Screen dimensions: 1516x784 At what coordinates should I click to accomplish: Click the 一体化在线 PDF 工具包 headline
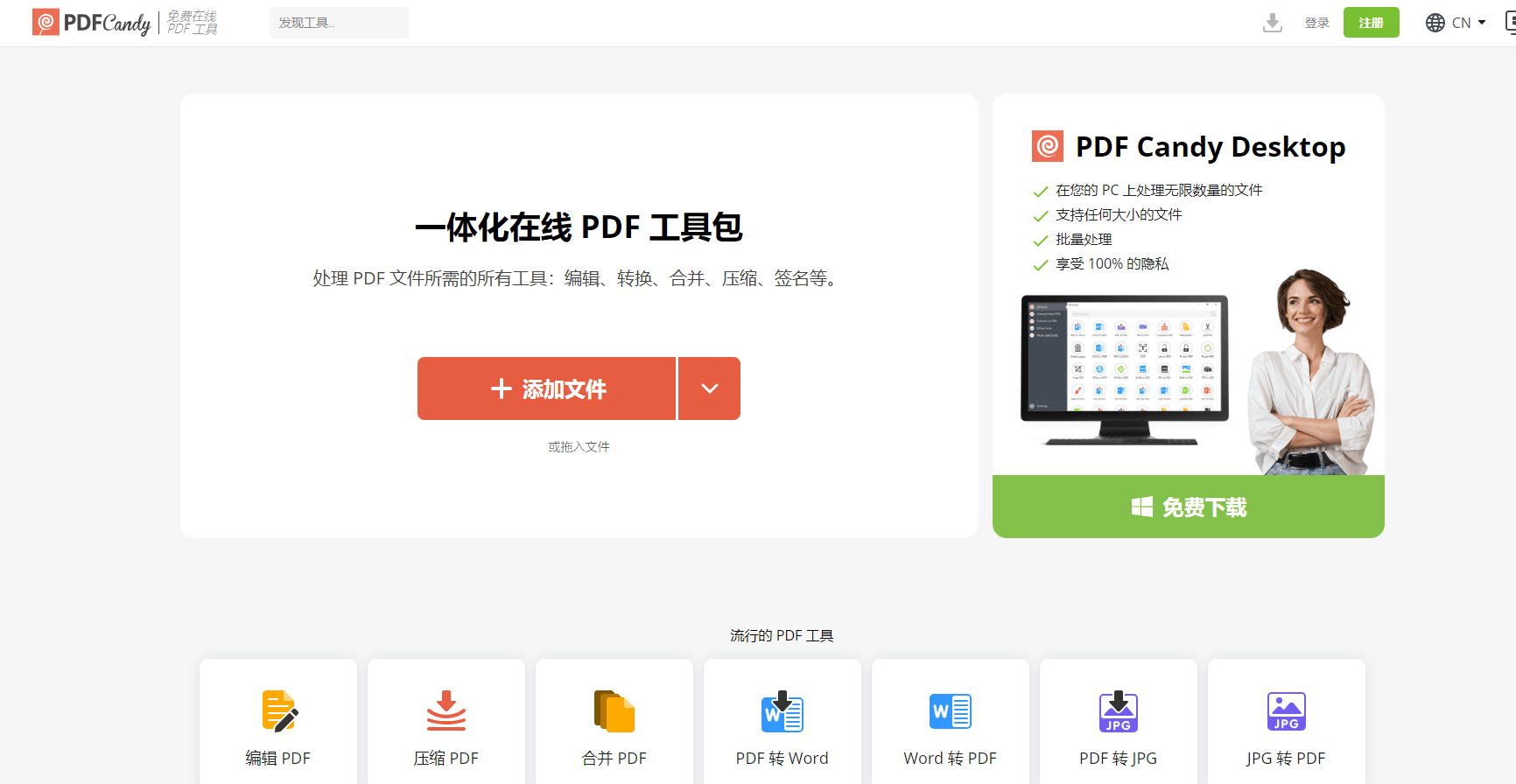[x=579, y=227]
